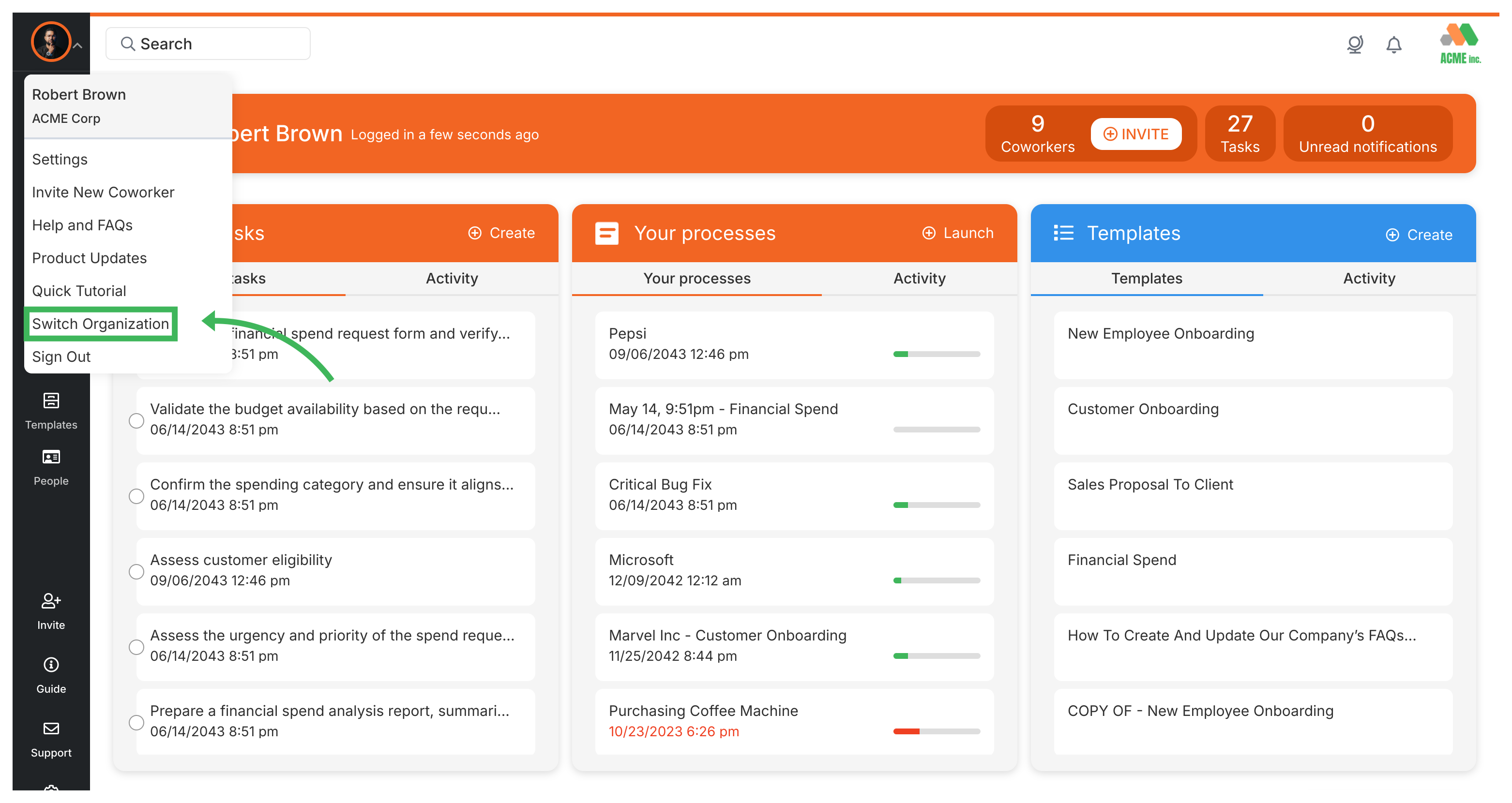This screenshot has width=1512, height=803.
Task: Switch to the Activity tab in Your processes
Action: coord(919,279)
